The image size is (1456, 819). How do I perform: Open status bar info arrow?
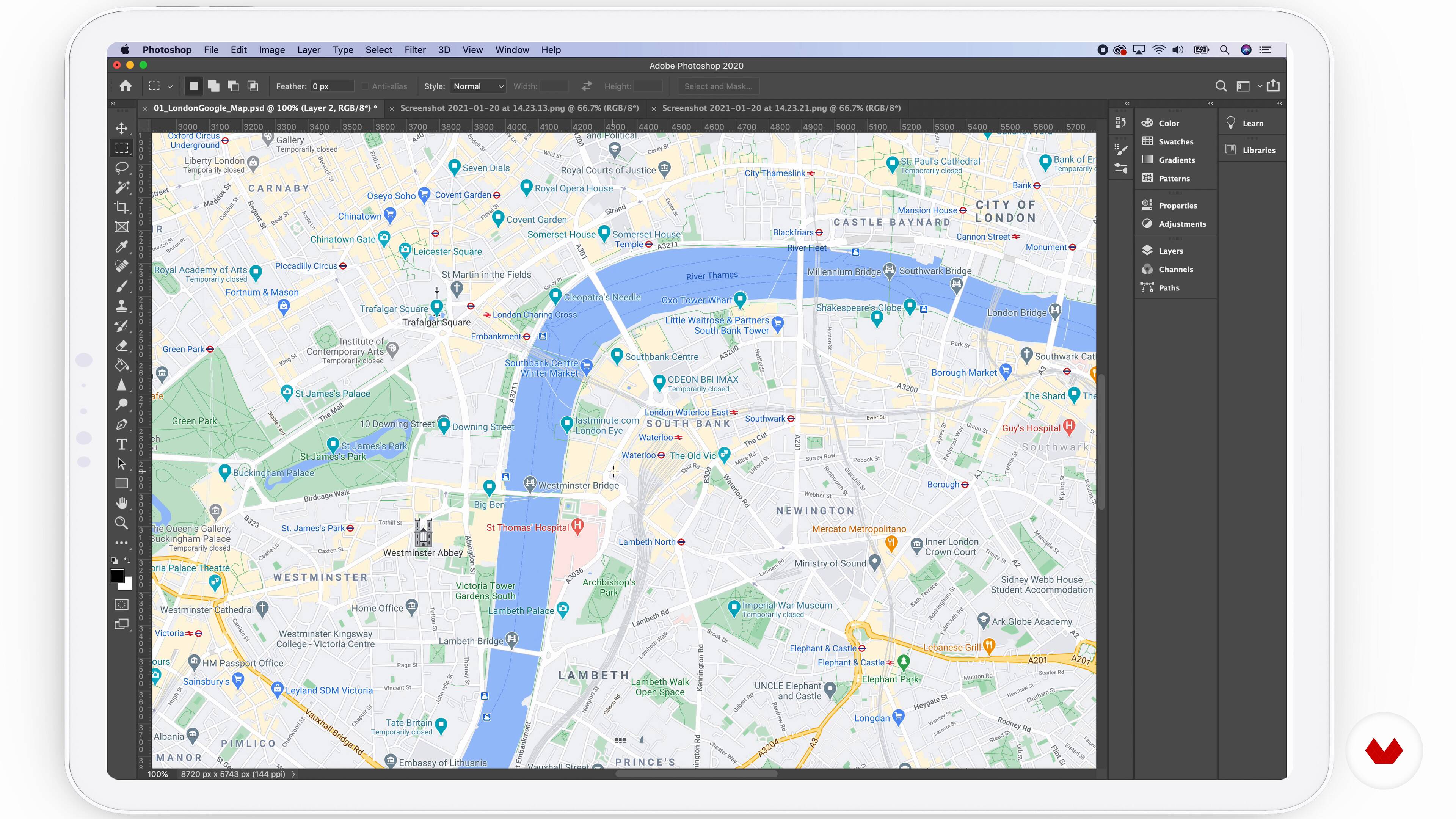pyautogui.click(x=293, y=774)
